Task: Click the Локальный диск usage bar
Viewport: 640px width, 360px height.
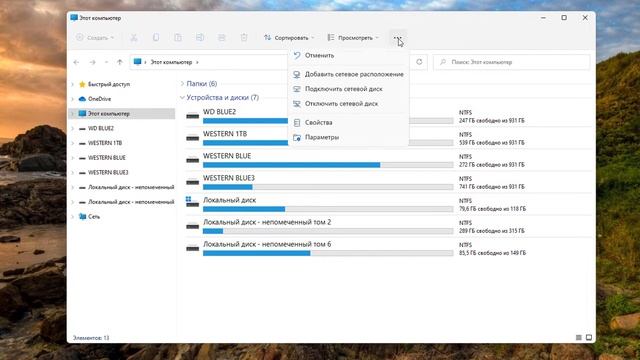Action: (x=328, y=209)
